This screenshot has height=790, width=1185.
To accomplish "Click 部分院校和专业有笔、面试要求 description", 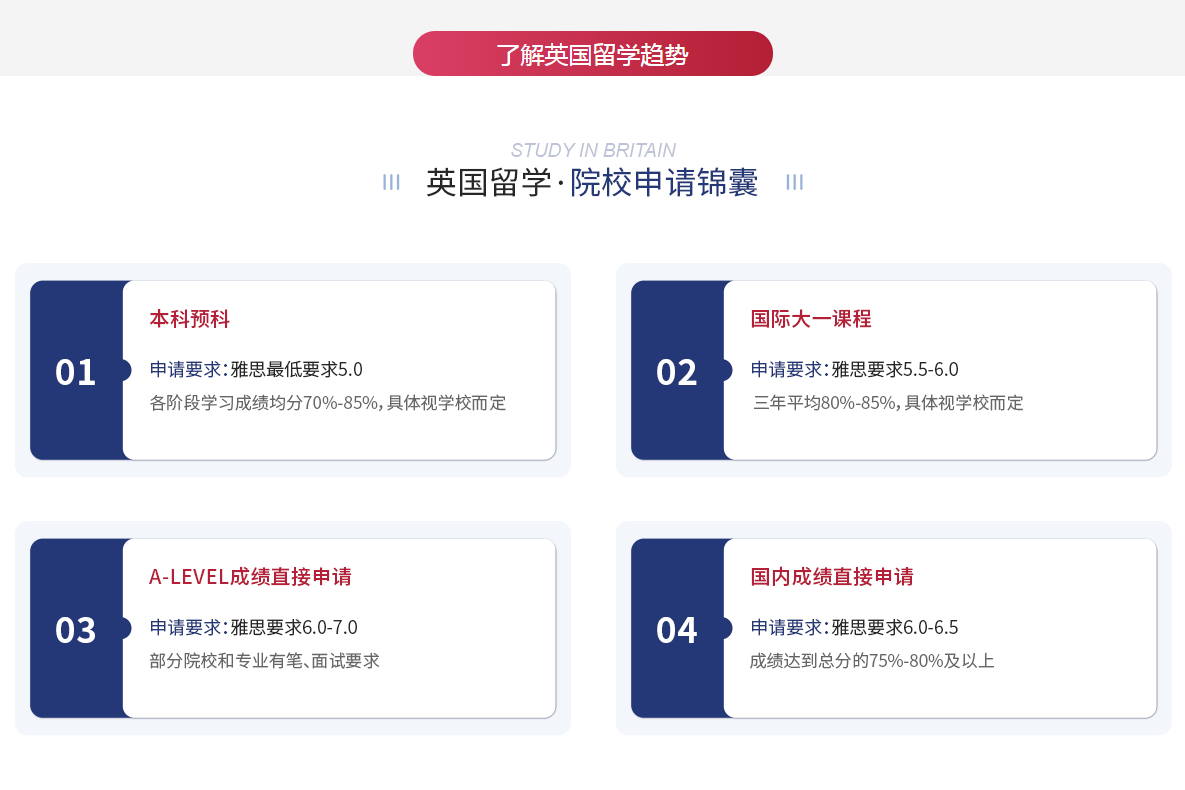I will pyautogui.click(x=264, y=661).
